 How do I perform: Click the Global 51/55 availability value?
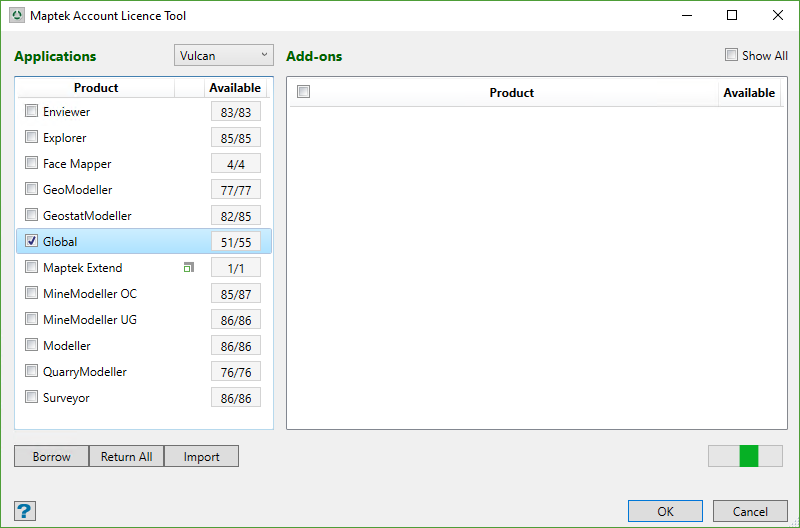tap(236, 242)
